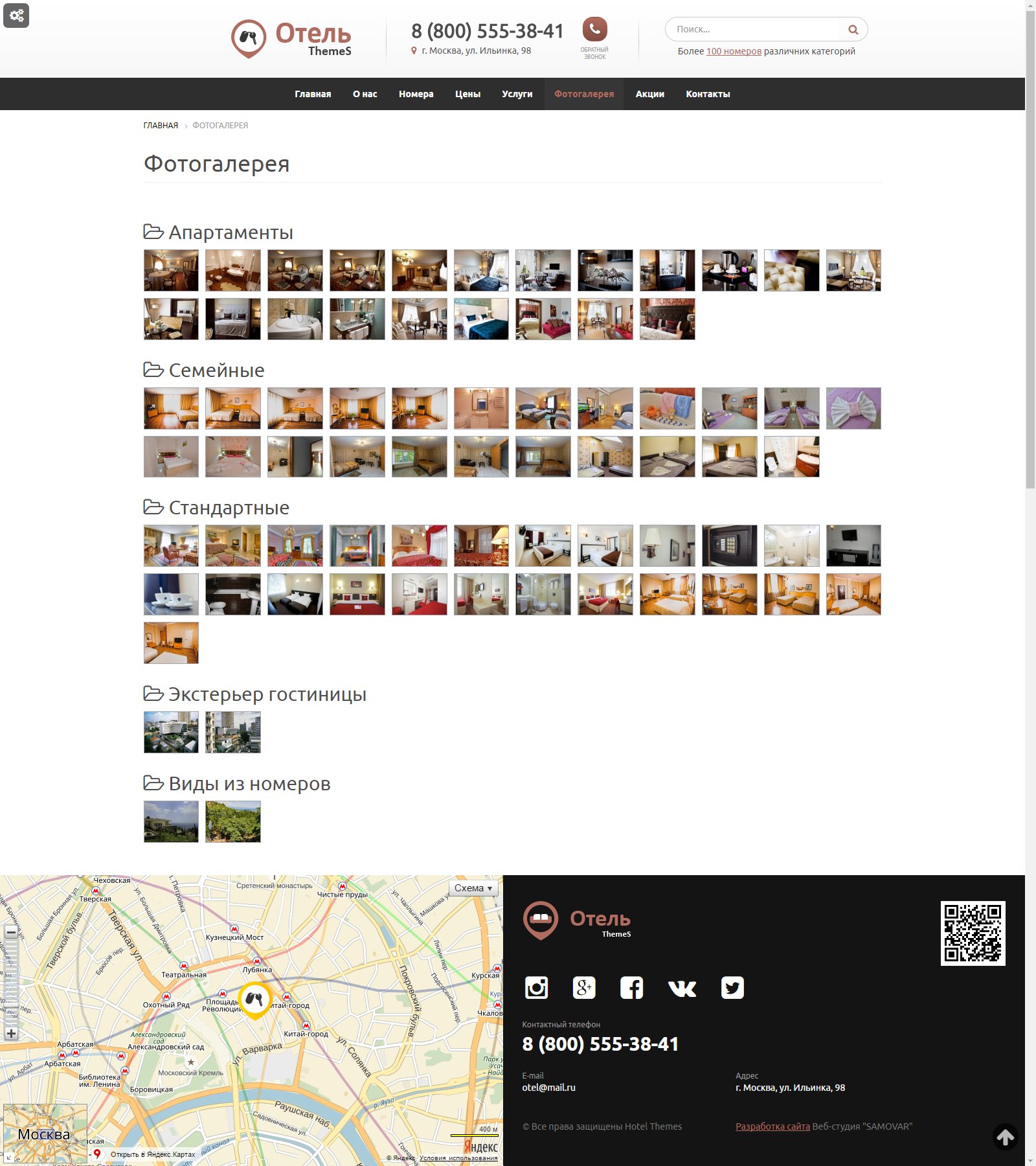Follow the '100 номеров' link
Viewport: 1036px width, 1166px height.
pyautogui.click(x=734, y=51)
